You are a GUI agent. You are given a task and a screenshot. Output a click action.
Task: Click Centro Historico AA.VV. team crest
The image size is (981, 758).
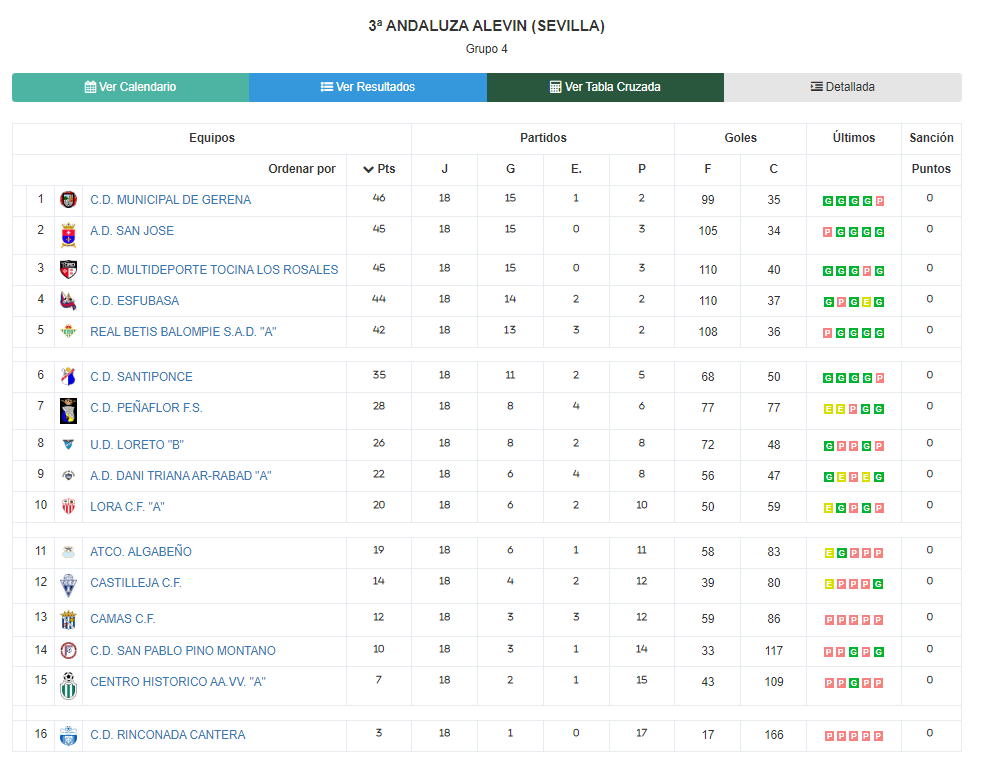click(x=68, y=685)
